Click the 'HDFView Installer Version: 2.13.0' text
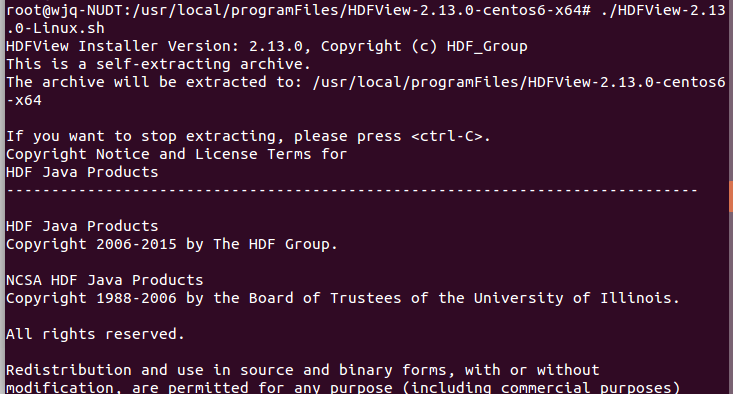The image size is (733, 394). pyautogui.click(x=154, y=46)
